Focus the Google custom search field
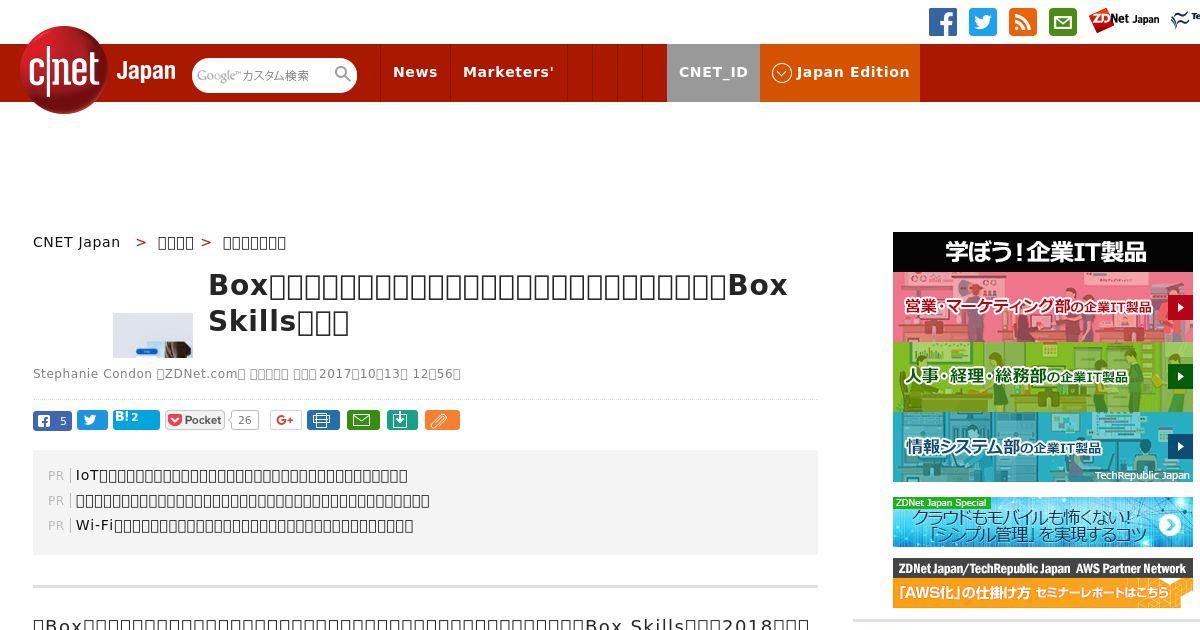 pos(263,75)
